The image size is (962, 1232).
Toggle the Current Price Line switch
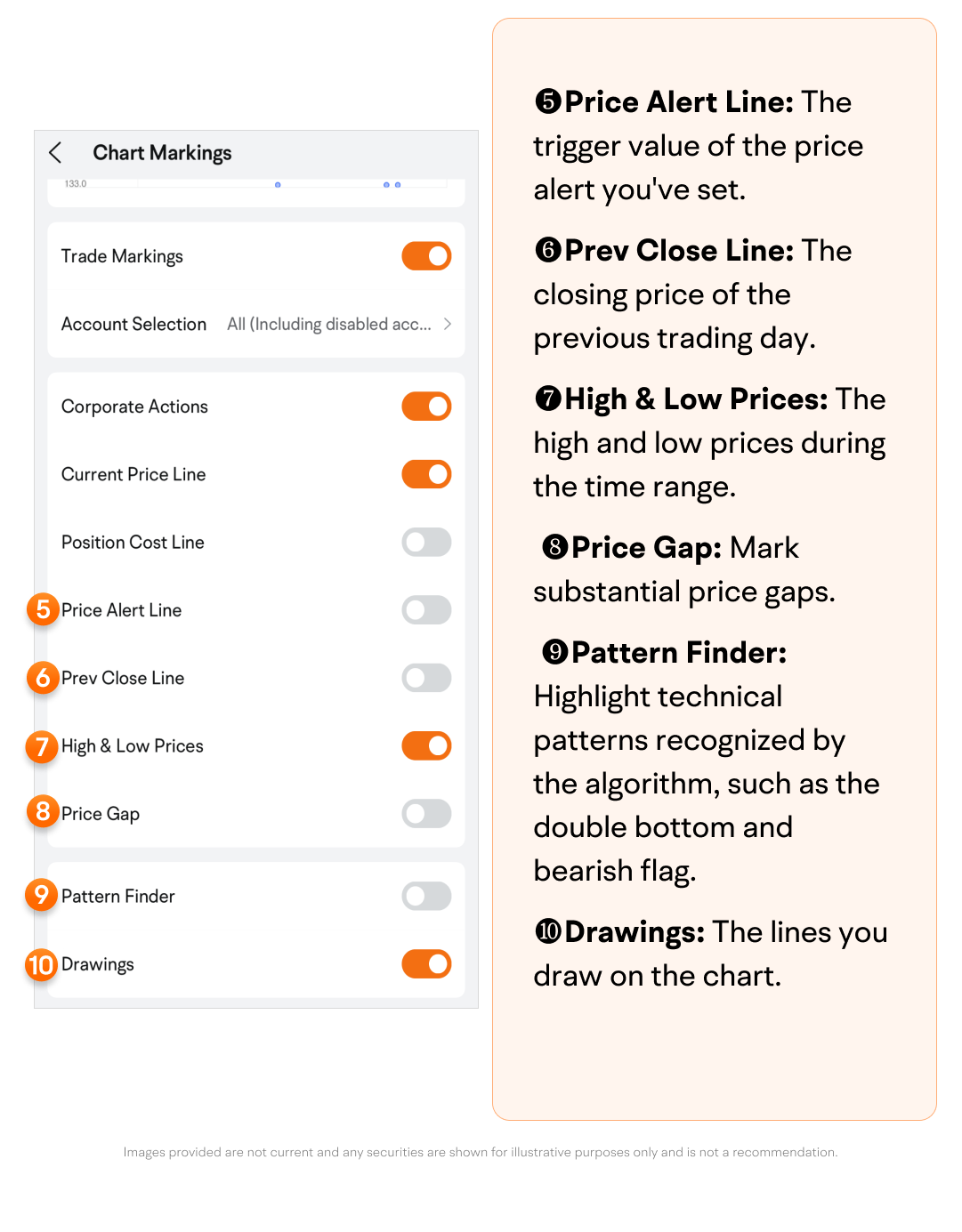click(426, 474)
